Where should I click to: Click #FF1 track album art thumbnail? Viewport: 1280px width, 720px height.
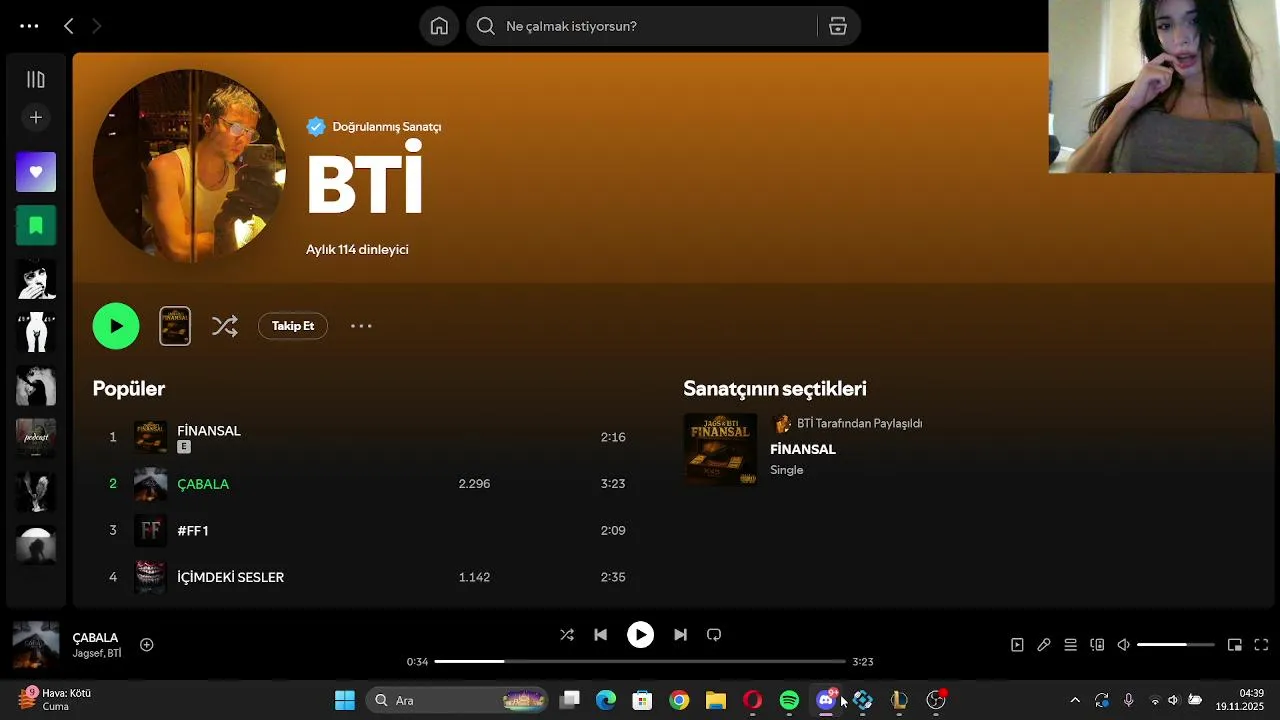click(150, 530)
